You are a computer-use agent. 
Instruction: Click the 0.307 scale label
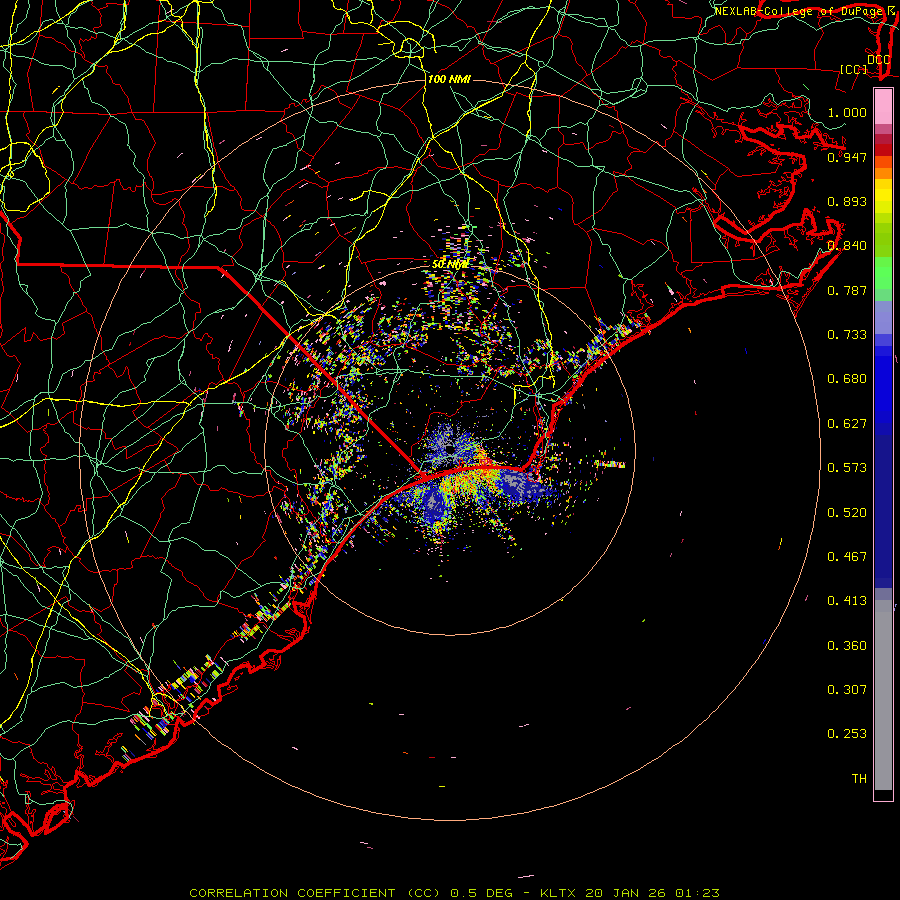click(847, 690)
